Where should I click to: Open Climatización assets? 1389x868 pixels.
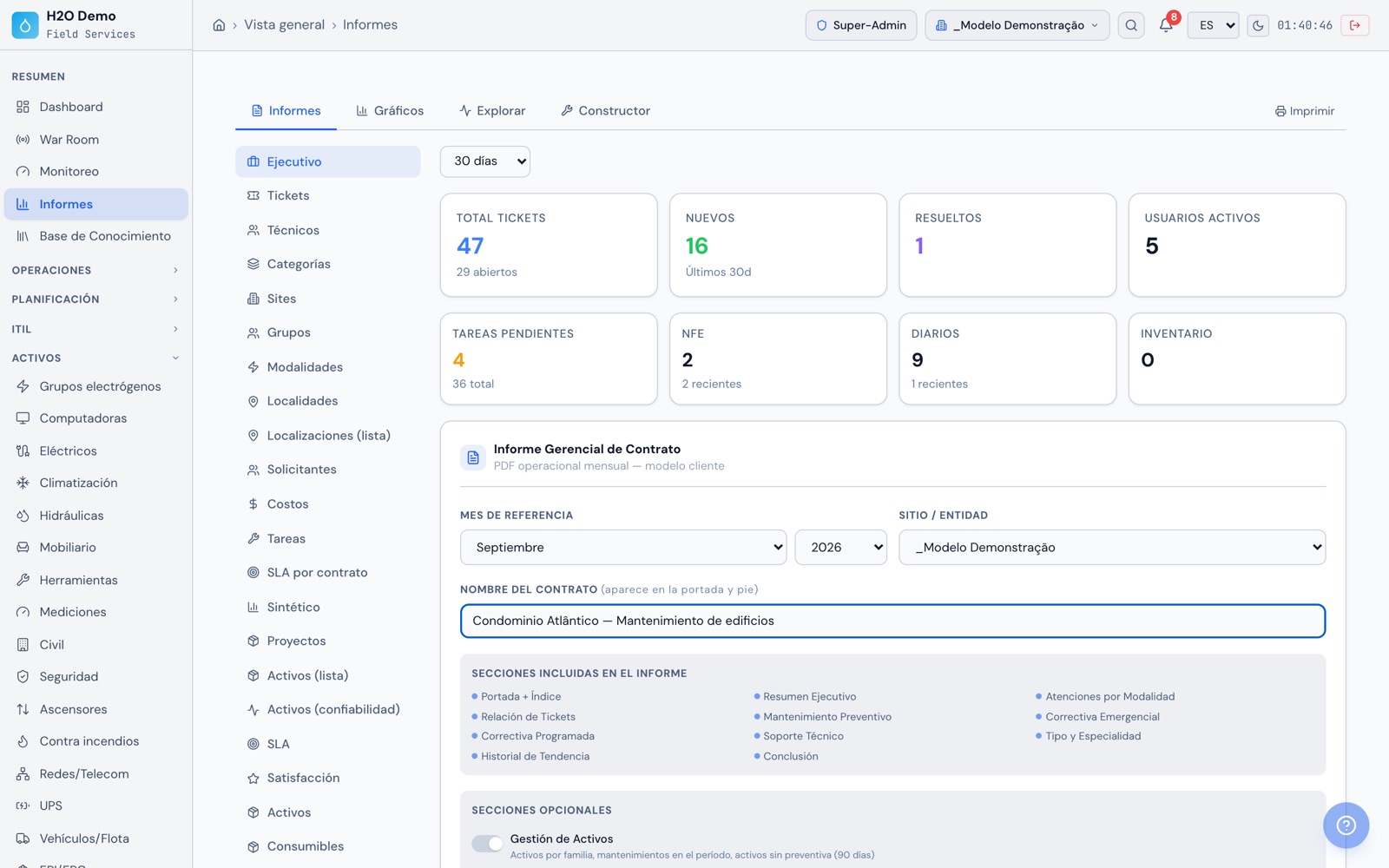(96, 483)
